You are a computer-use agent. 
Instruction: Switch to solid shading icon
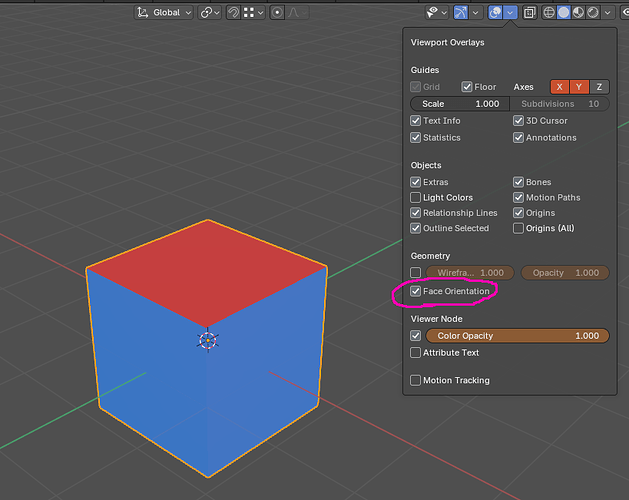coord(563,12)
